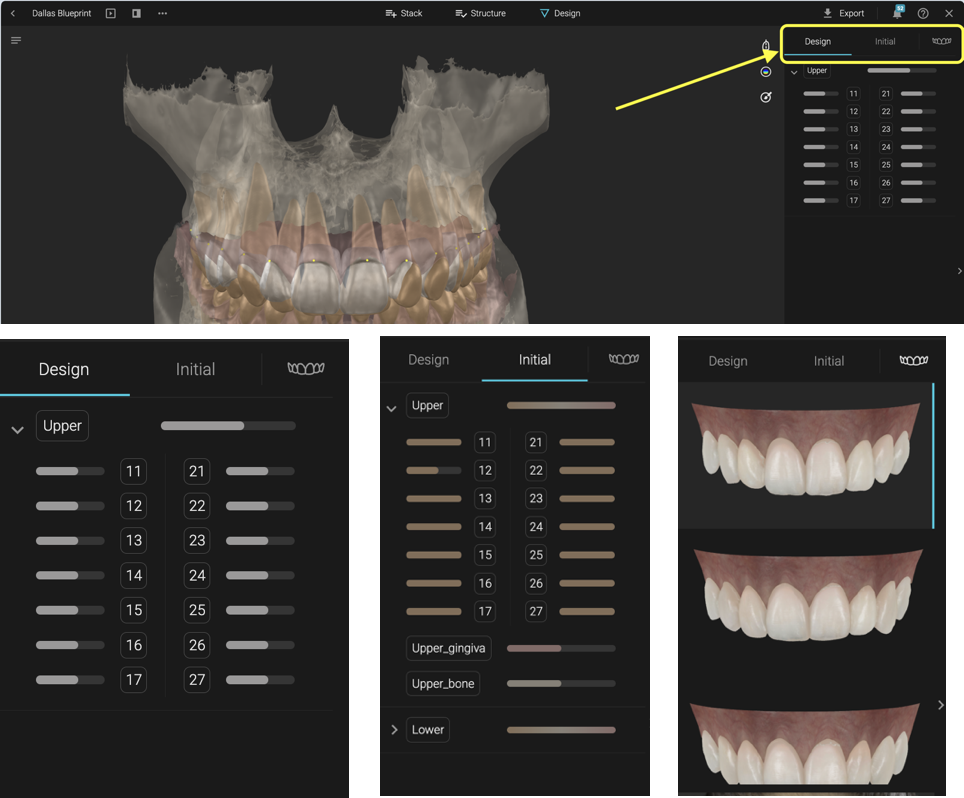Open the hamburger menu in the 3D viewport
The width and height of the screenshot is (964, 798).
coord(16,41)
